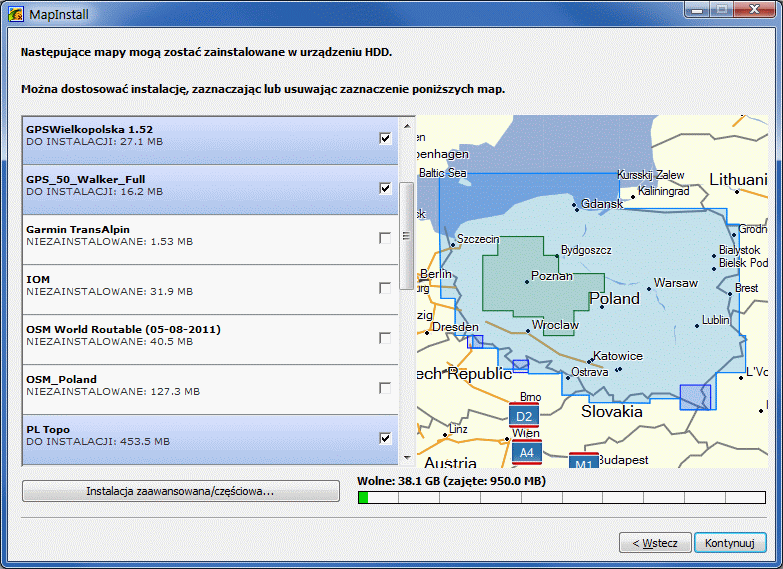Uncheck the PL Topo checkbox
Screen dimensions: 783x569
385,438
